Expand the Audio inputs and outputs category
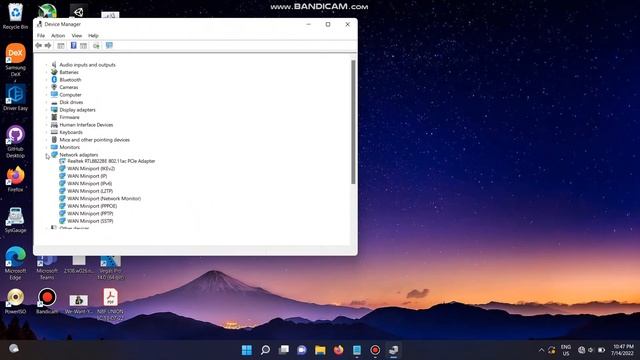The height and width of the screenshot is (360, 640). coord(47,65)
